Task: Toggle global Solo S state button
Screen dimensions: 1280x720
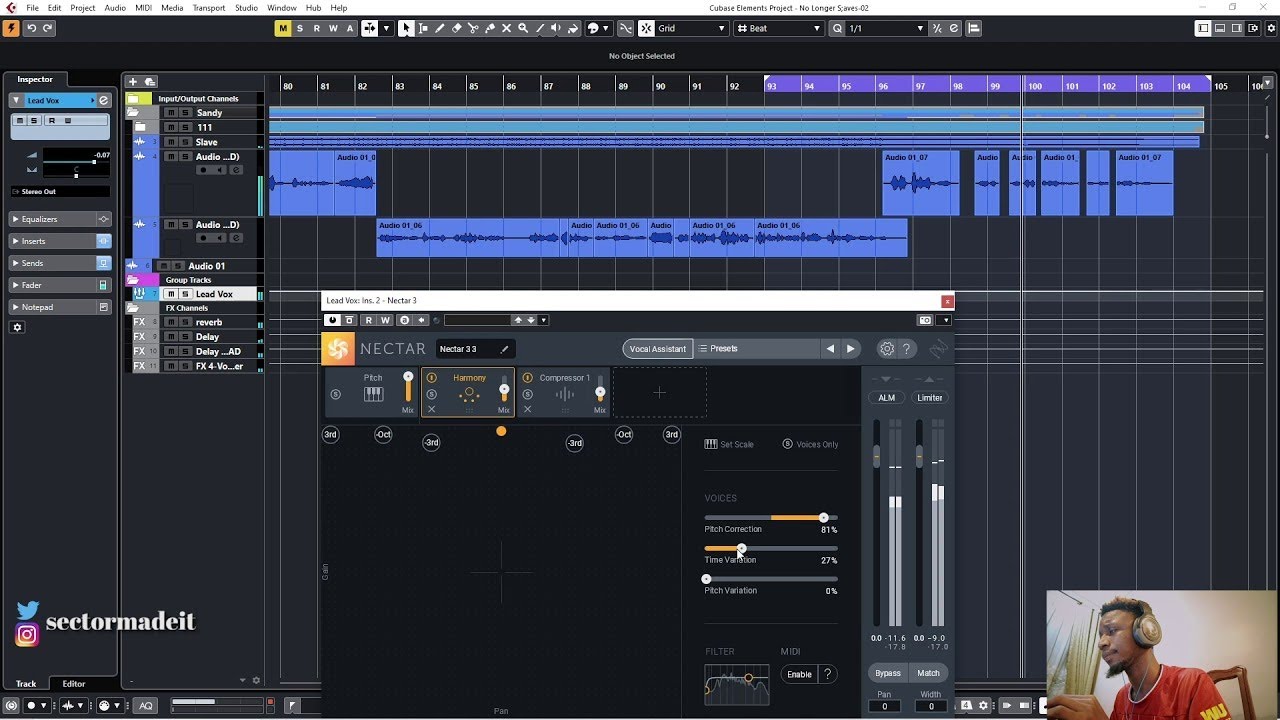Action: [x=300, y=28]
